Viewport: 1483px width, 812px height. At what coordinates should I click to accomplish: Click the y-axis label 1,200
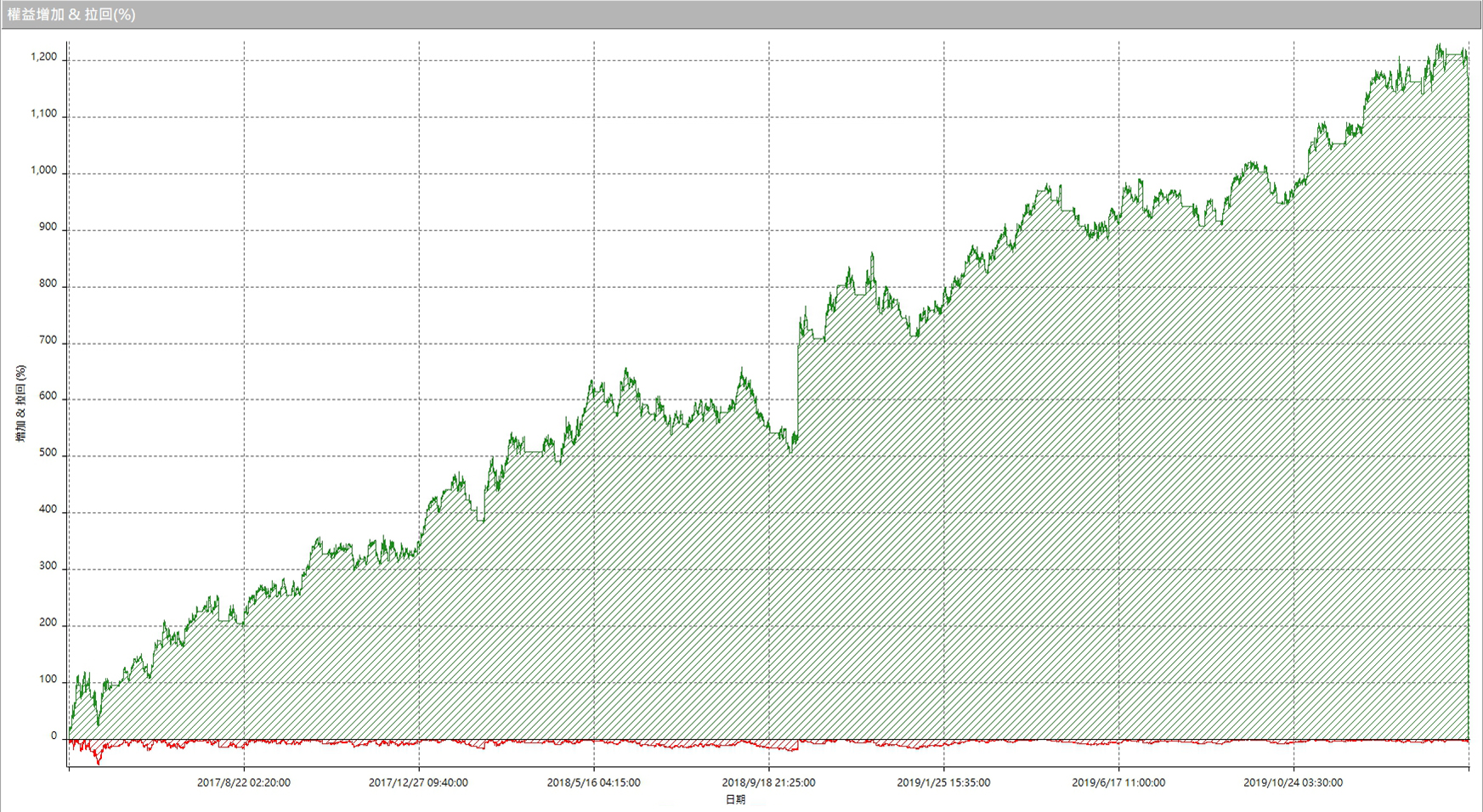[x=44, y=58]
